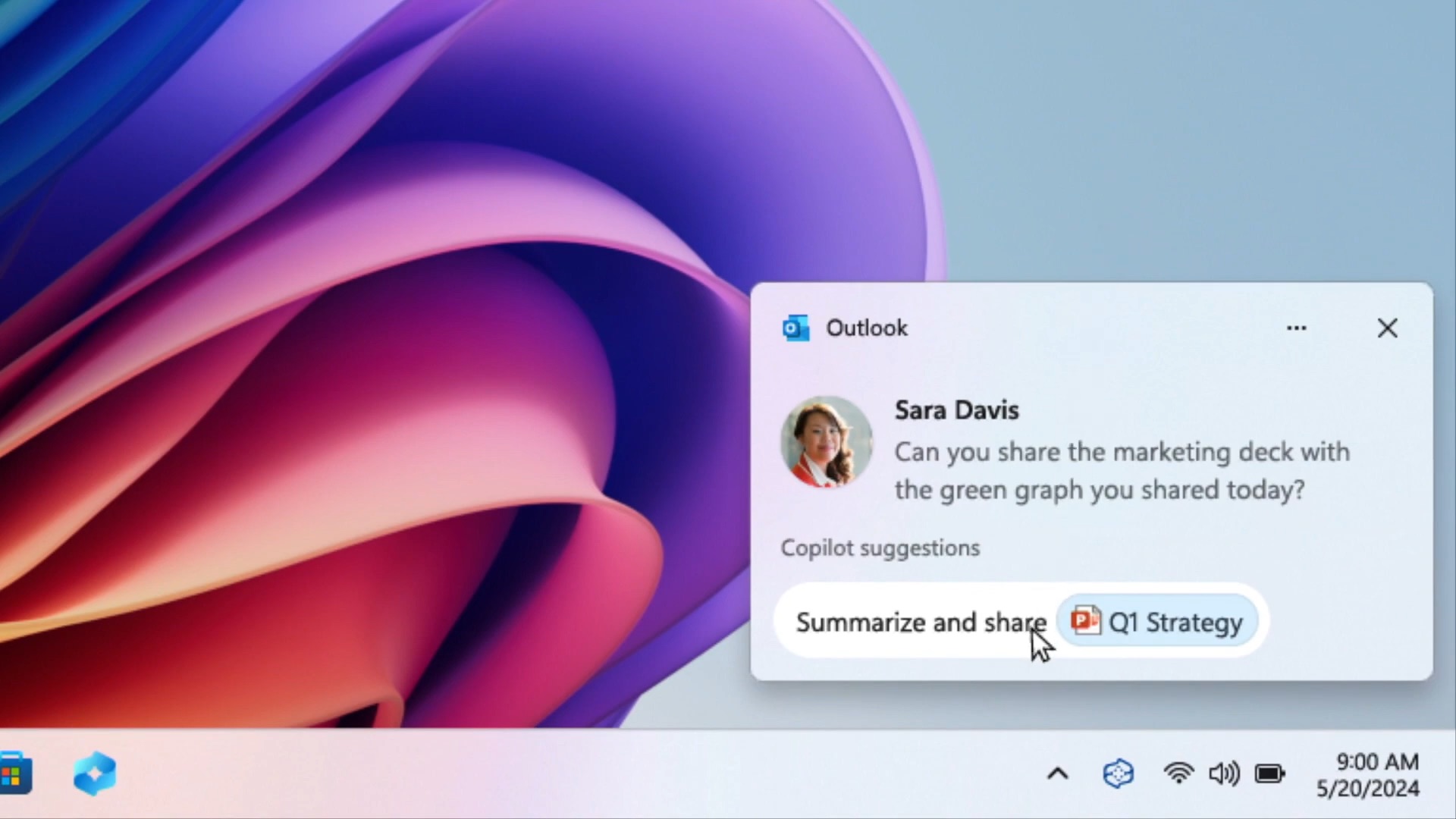Click the speaker volume icon
This screenshot has height=819, width=1456.
tap(1224, 773)
